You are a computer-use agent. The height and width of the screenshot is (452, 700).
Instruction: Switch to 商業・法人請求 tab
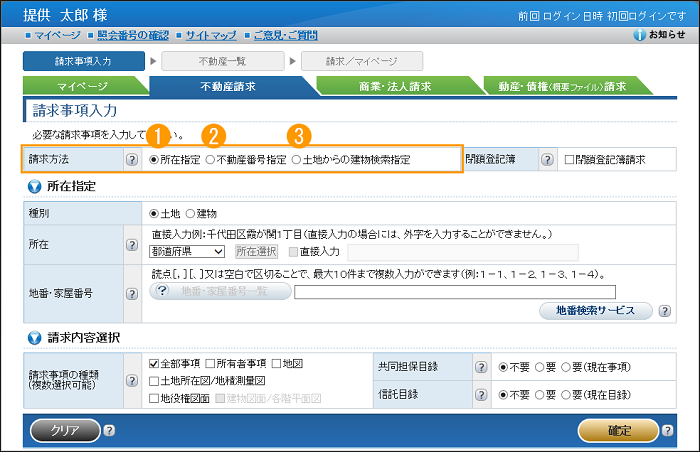(x=396, y=86)
